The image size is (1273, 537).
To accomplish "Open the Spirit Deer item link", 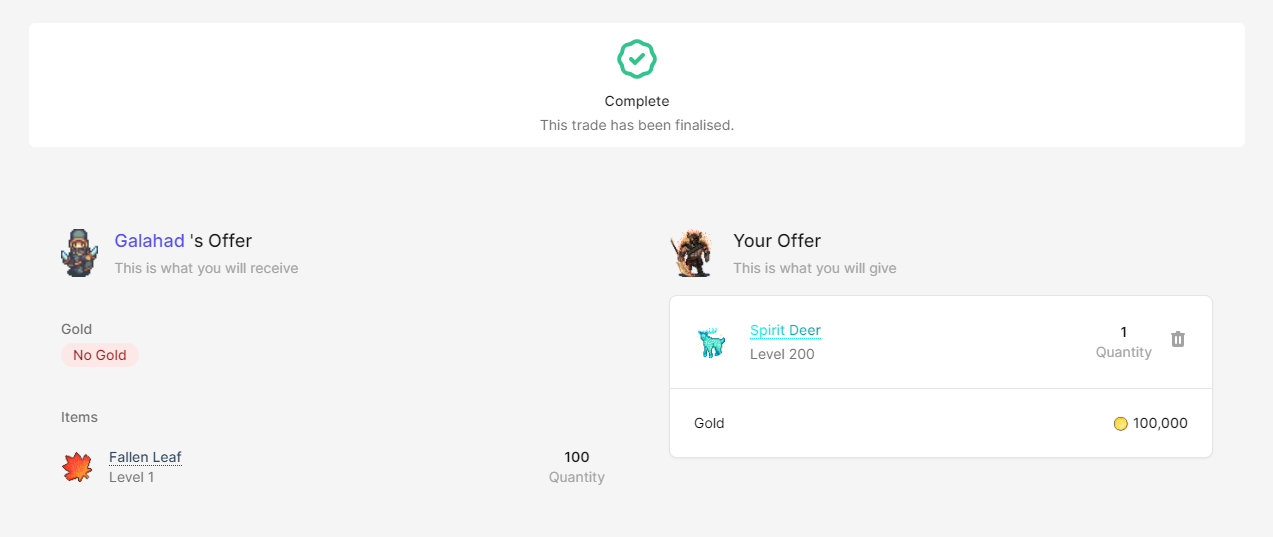I will (x=785, y=330).
